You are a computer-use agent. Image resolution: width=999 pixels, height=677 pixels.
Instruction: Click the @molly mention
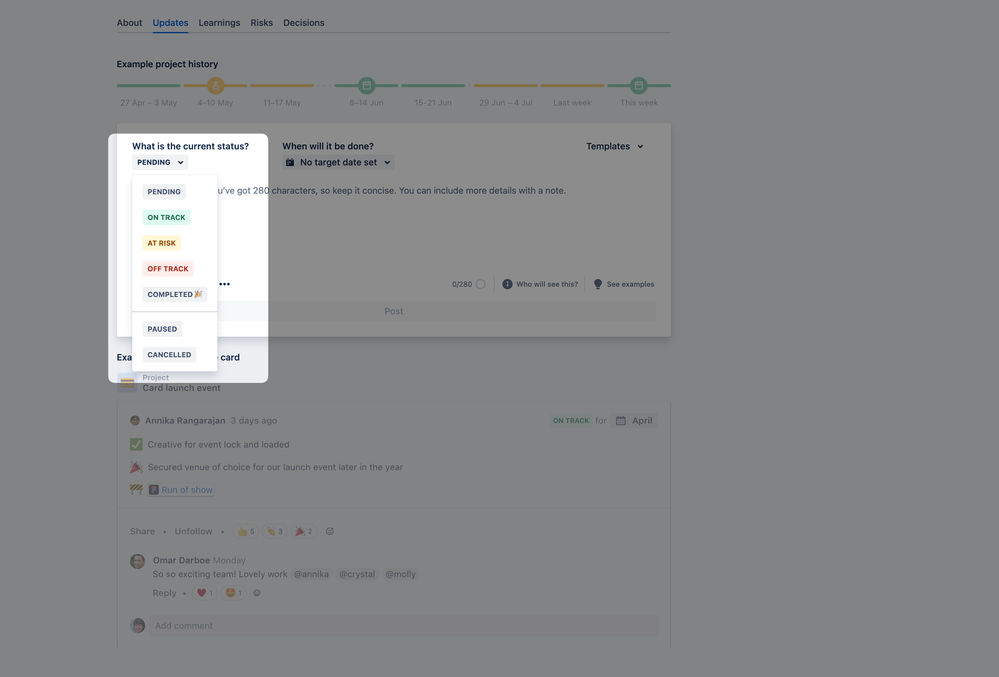click(x=400, y=574)
